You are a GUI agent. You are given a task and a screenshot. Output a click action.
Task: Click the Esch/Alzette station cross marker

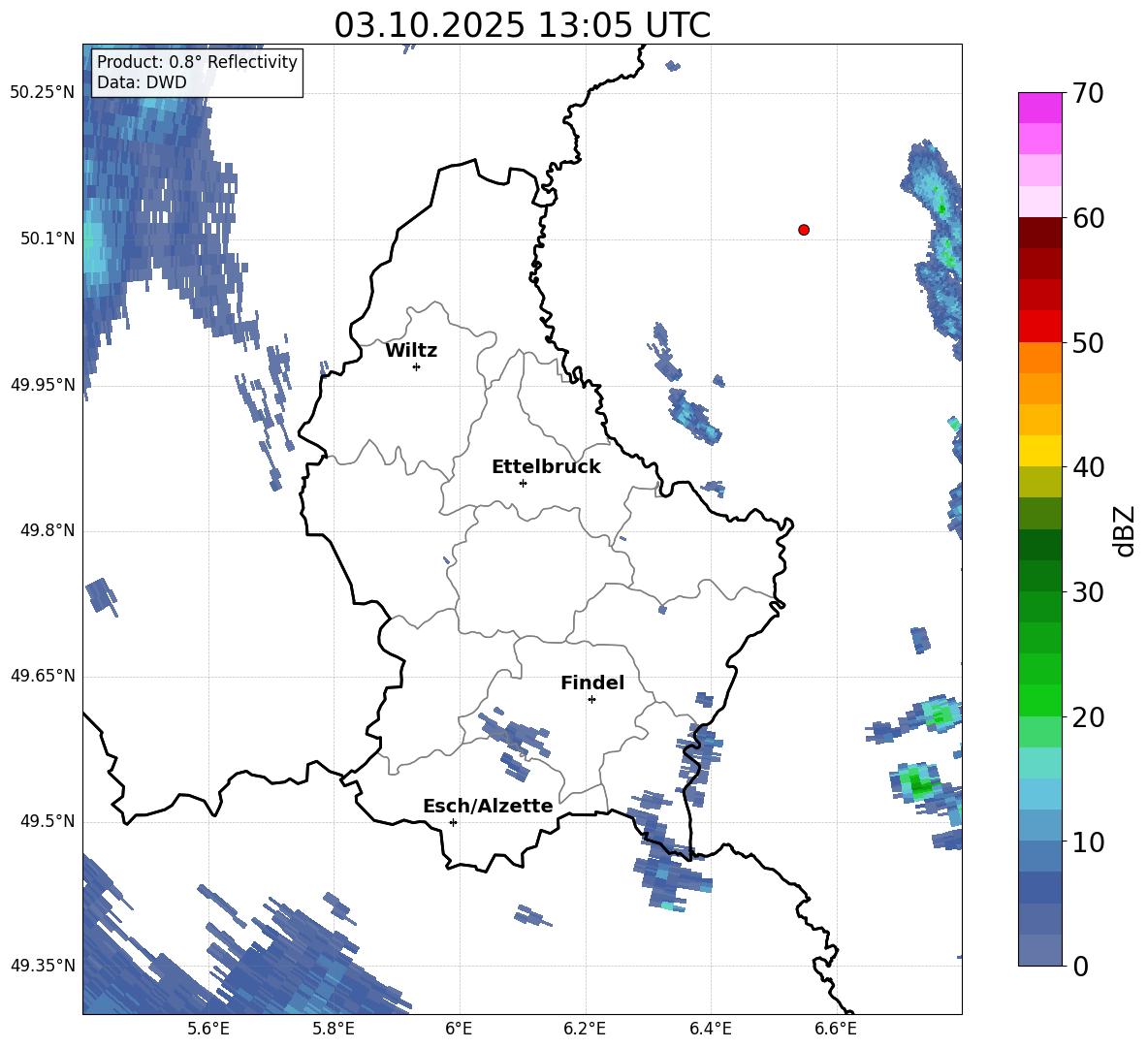coord(453,822)
